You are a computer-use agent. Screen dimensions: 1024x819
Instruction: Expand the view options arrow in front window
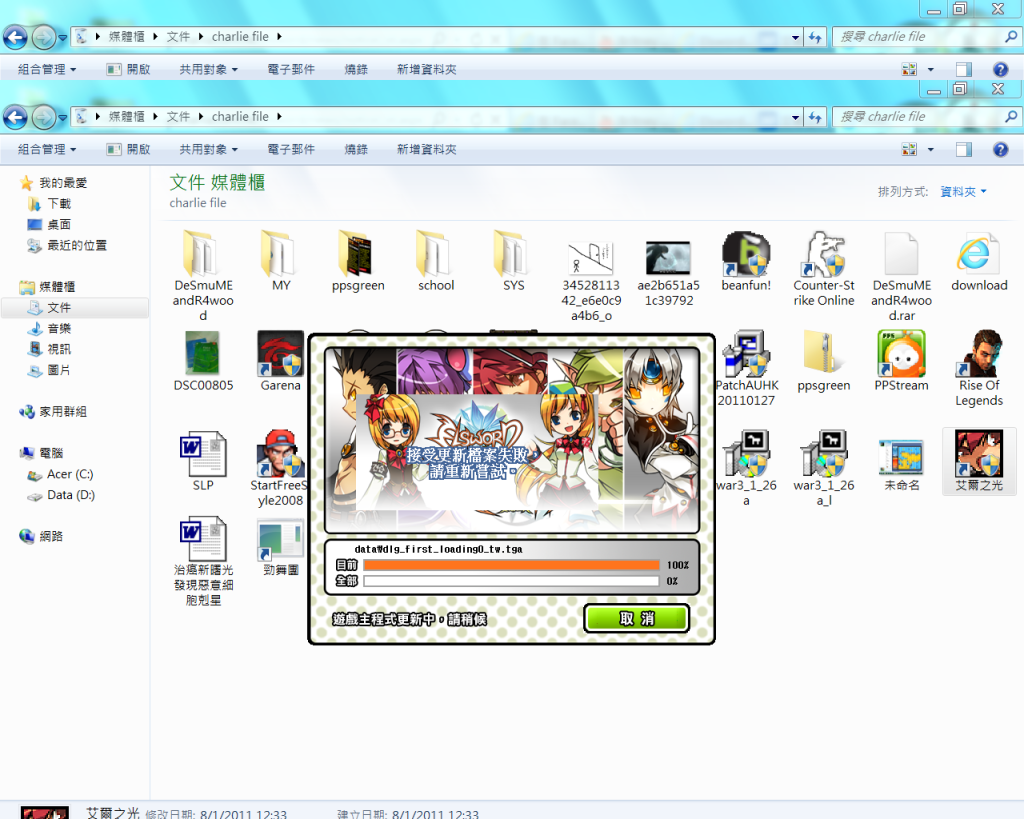pos(931,150)
